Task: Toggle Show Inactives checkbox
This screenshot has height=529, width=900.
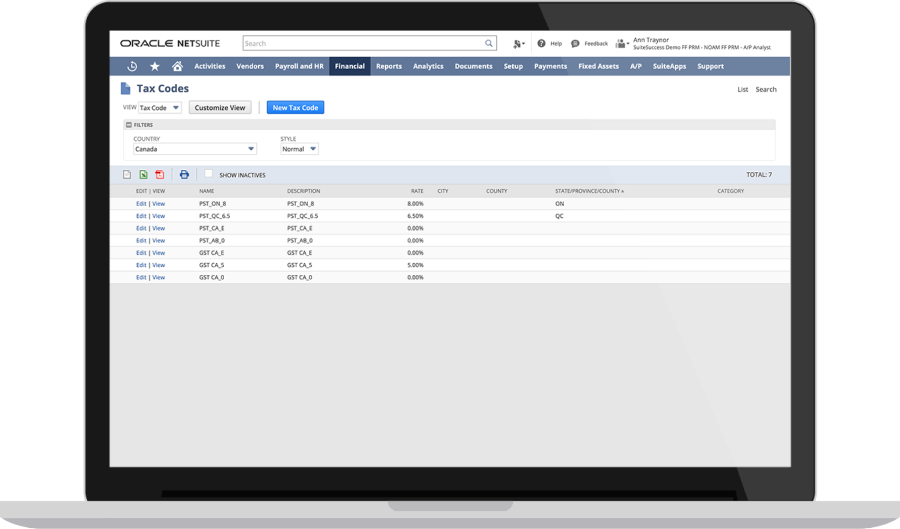Action: coord(208,173)
